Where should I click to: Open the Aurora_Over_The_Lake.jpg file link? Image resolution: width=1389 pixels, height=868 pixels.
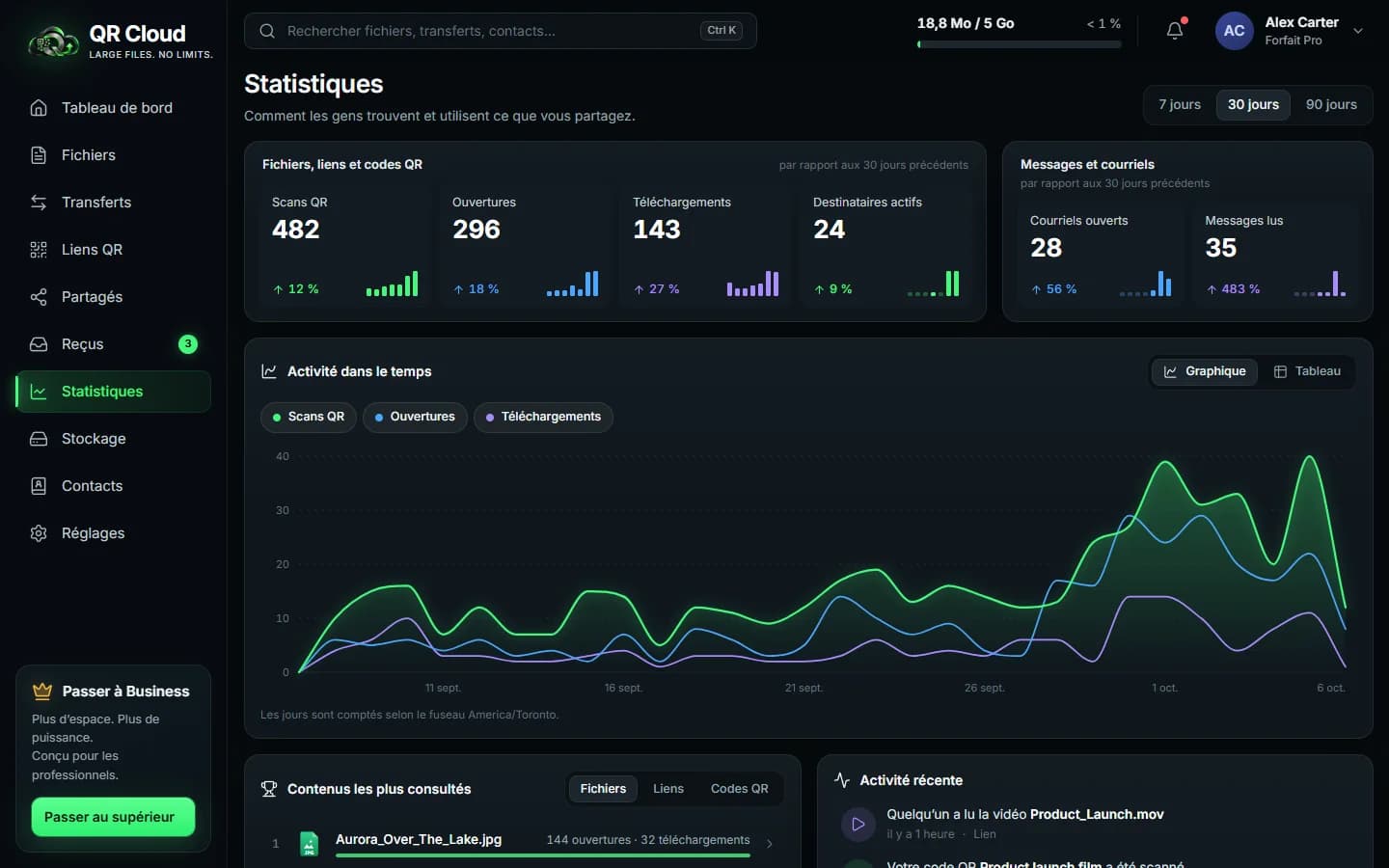click(419, 839)
